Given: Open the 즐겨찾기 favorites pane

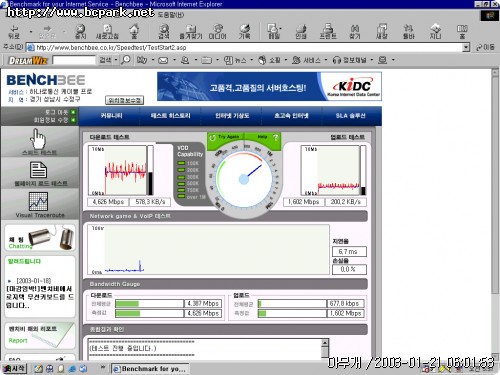Looking at the screenshot, I should click(x=191, y=32).
